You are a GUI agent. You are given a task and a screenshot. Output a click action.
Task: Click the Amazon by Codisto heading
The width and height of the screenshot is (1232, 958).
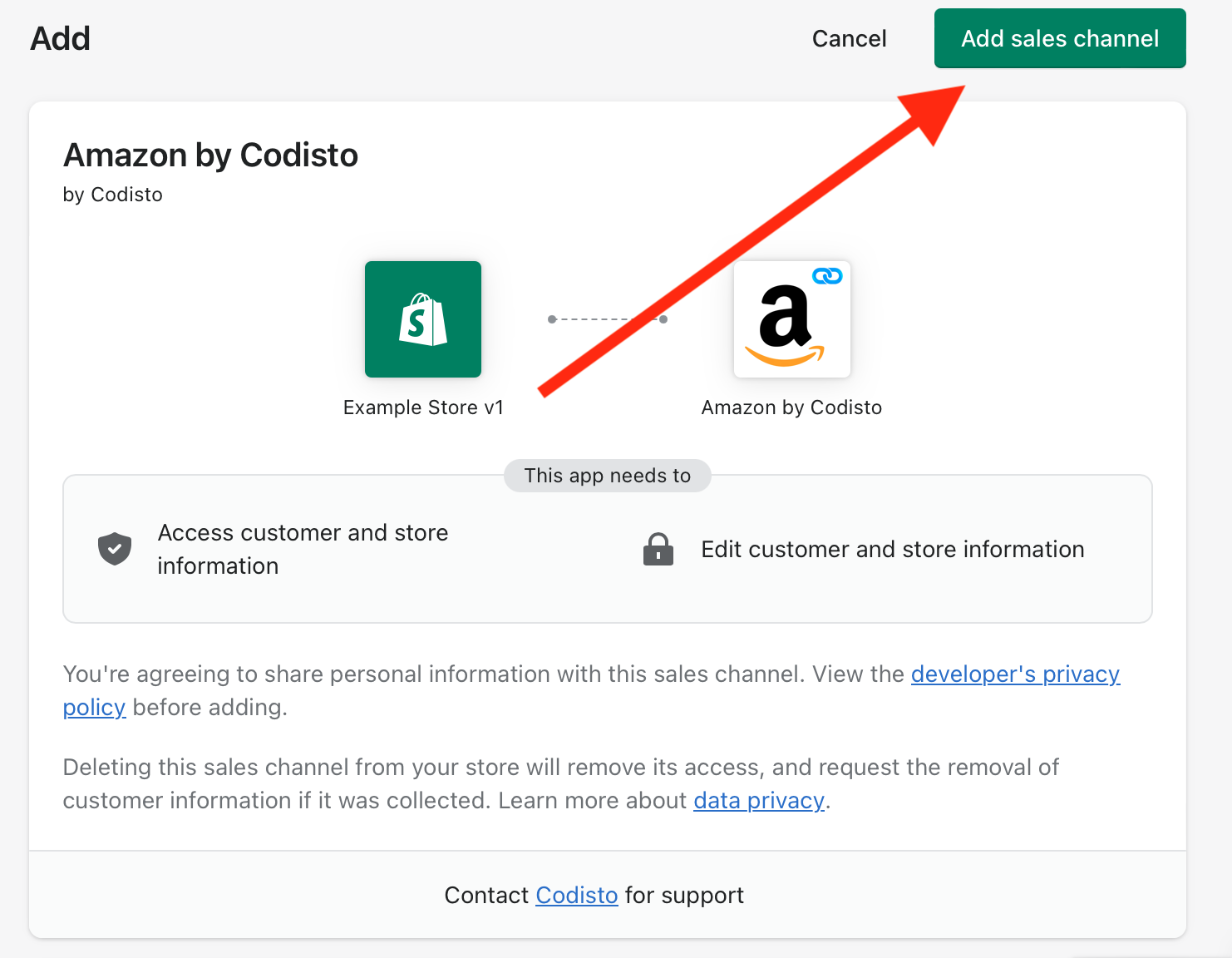click(x=211, y=156)
